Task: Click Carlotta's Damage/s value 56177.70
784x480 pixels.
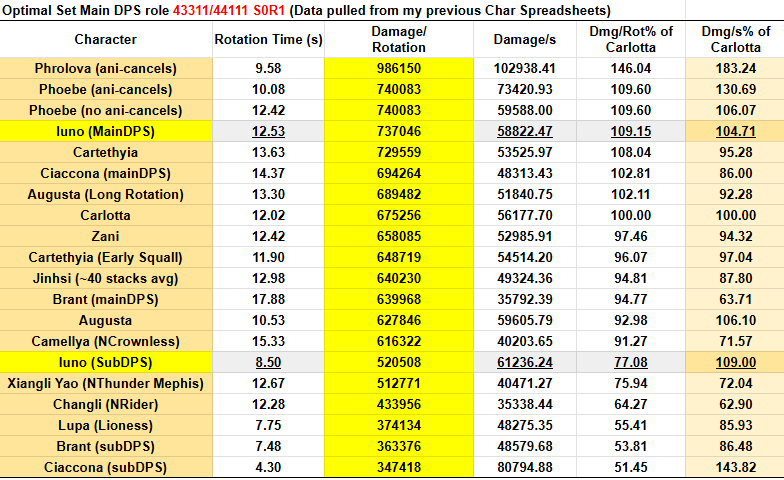Action: [x=524, y=216]
